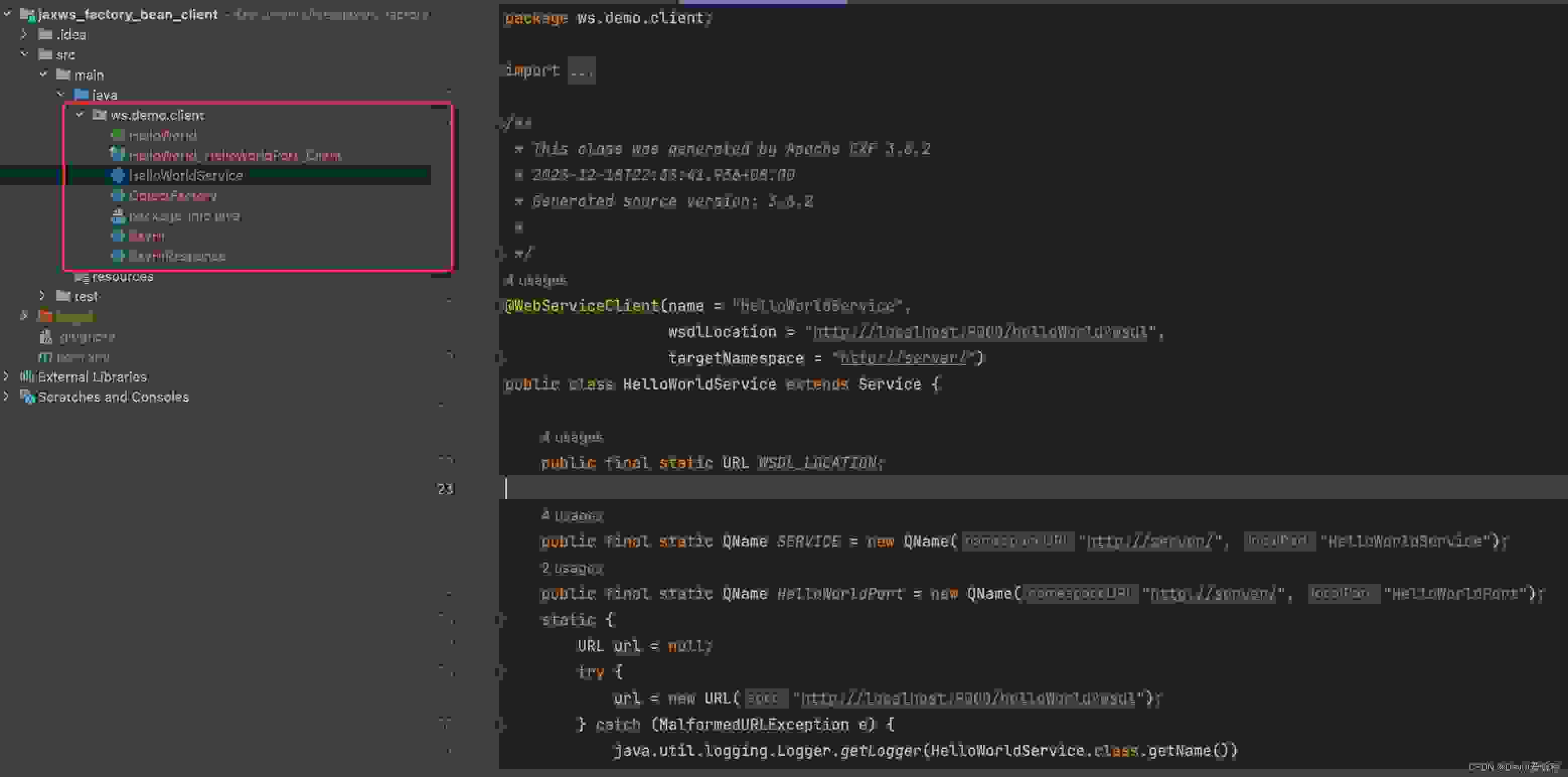
Task: Click the .gitignore file icon
Action: tap(46, 336)
